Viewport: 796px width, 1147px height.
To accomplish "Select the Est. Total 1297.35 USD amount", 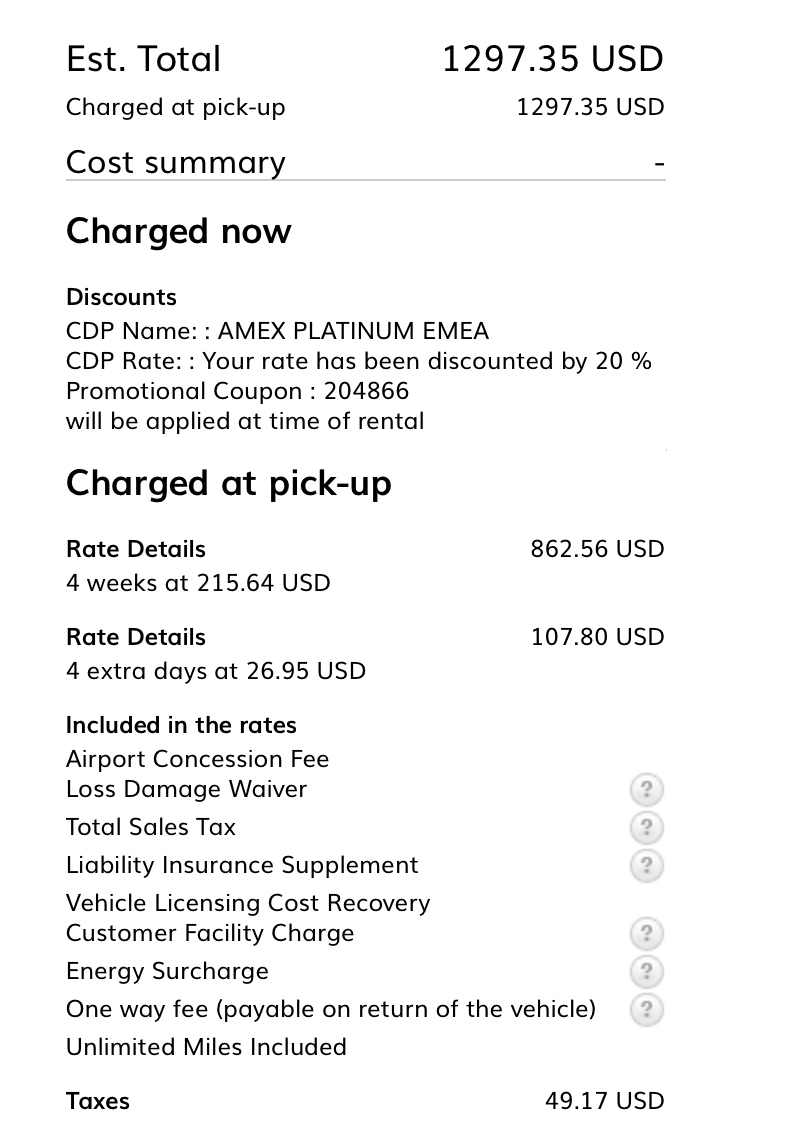I will [x=552, y=59].
